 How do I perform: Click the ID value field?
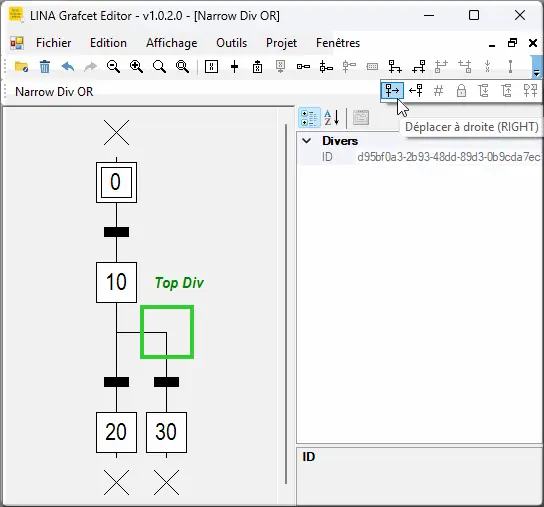click(x=449, y=157)
